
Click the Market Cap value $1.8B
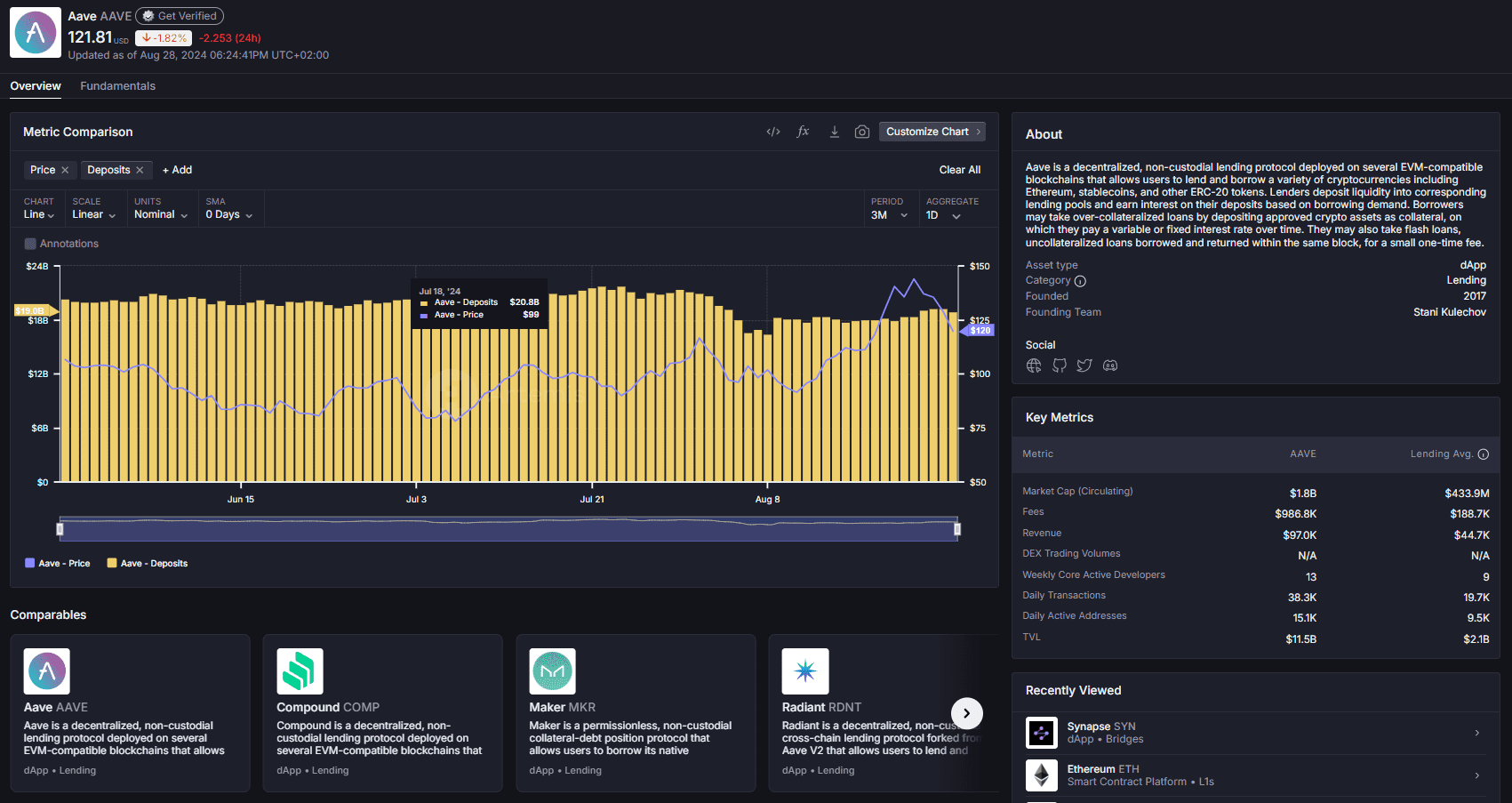point(1303,494)
